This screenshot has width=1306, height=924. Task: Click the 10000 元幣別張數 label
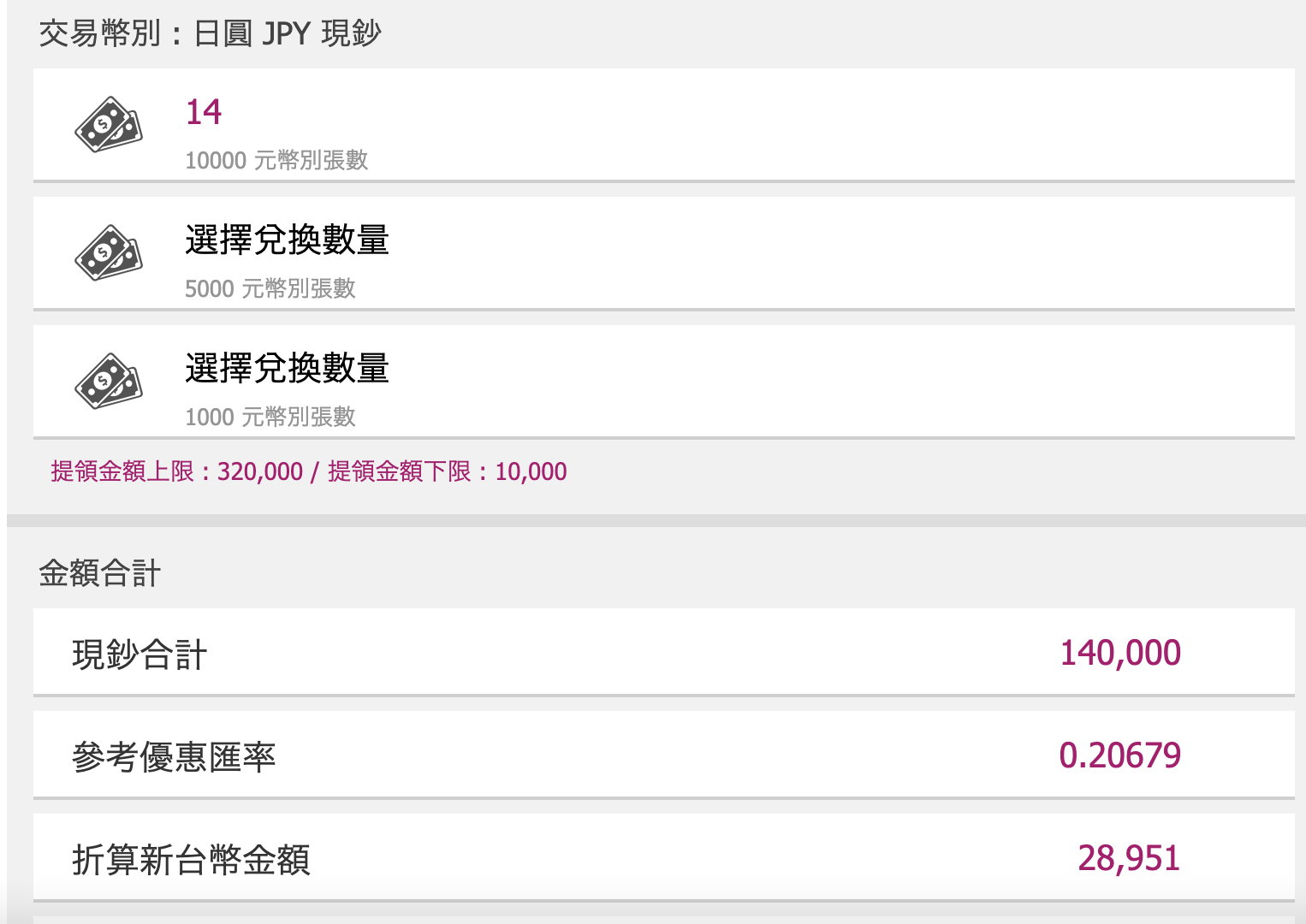(276, 160)
